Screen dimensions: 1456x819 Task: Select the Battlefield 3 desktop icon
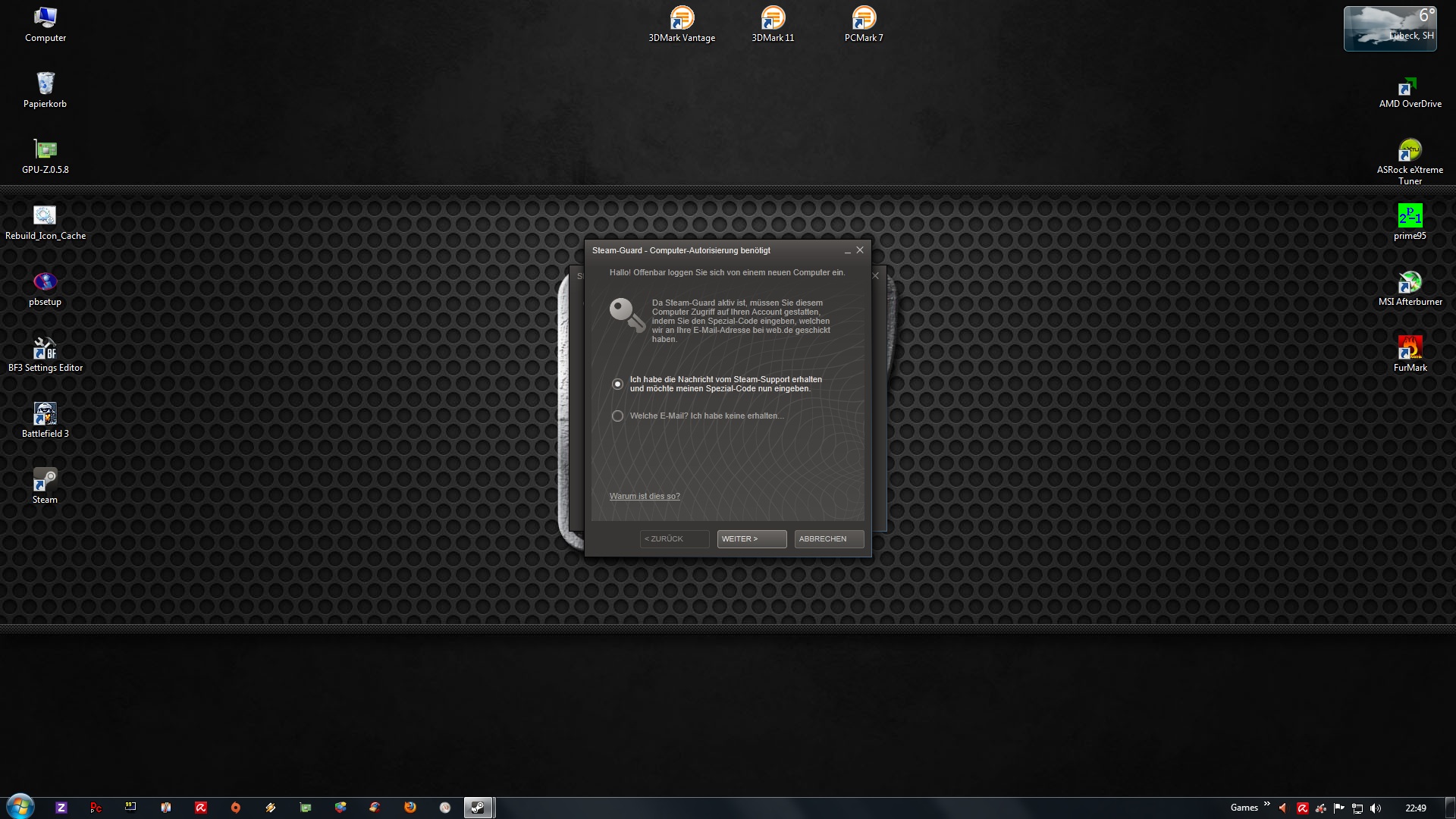point(45,420)
